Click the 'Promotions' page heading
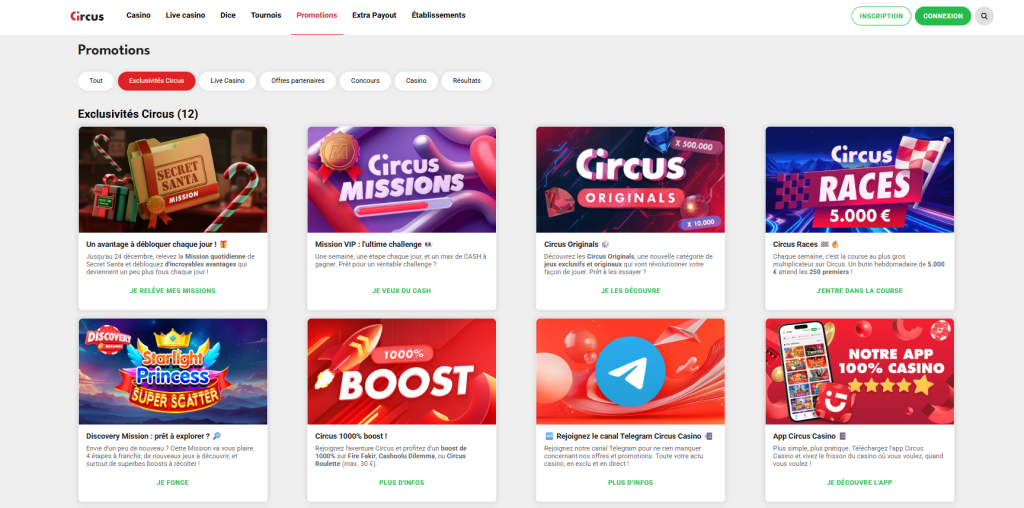Viewport: 1024px width, 508px height. coord(114,50)
